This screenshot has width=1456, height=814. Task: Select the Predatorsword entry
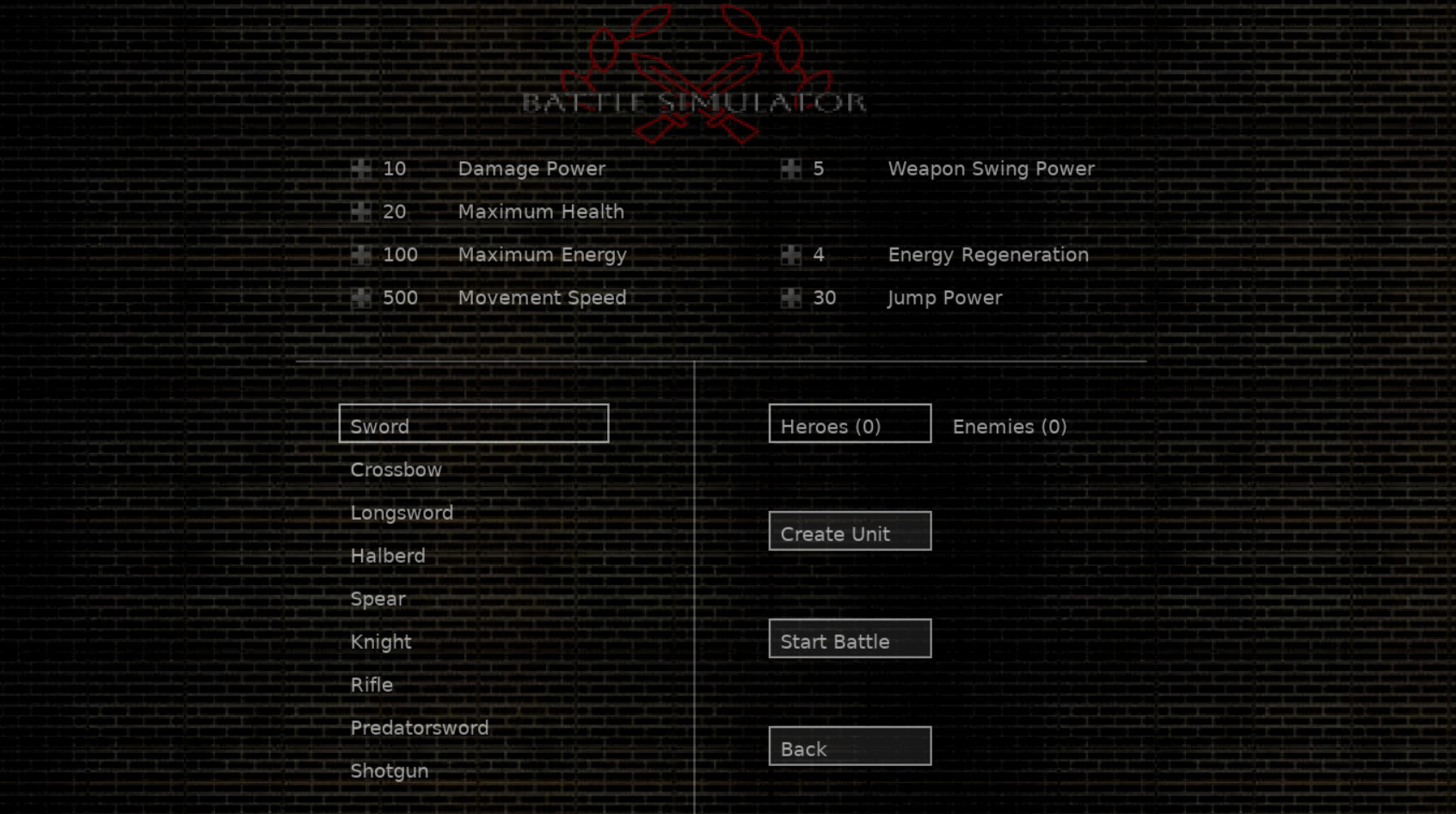420,728
